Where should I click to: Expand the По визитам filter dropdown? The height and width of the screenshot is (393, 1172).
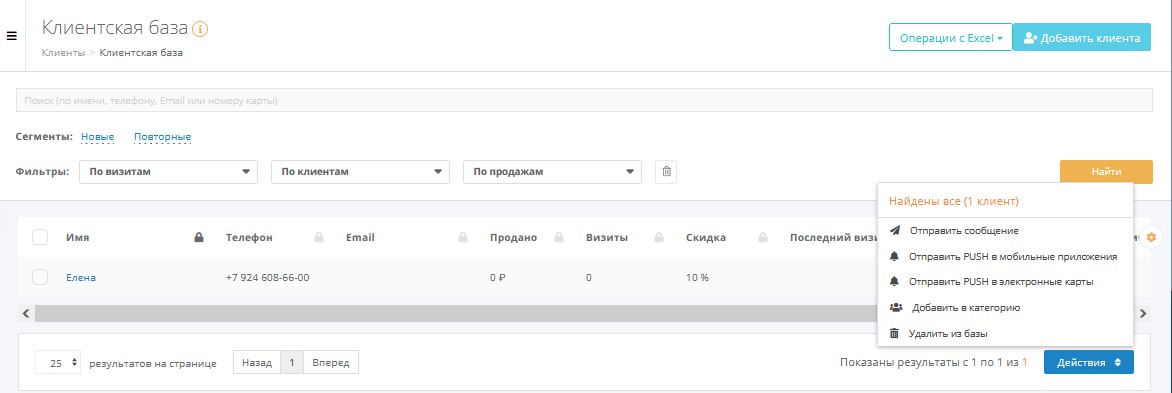pyautogui.click(x=168, y=172)
